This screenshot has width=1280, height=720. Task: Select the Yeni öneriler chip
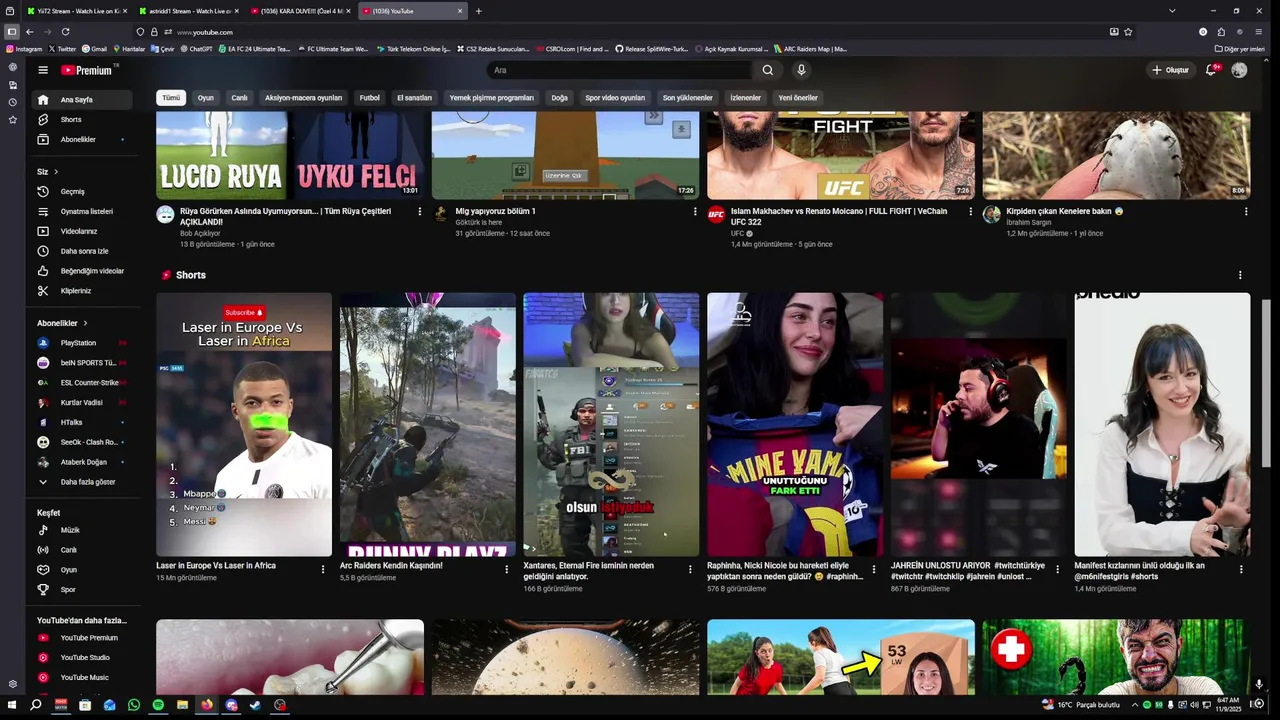coord(798,98)
